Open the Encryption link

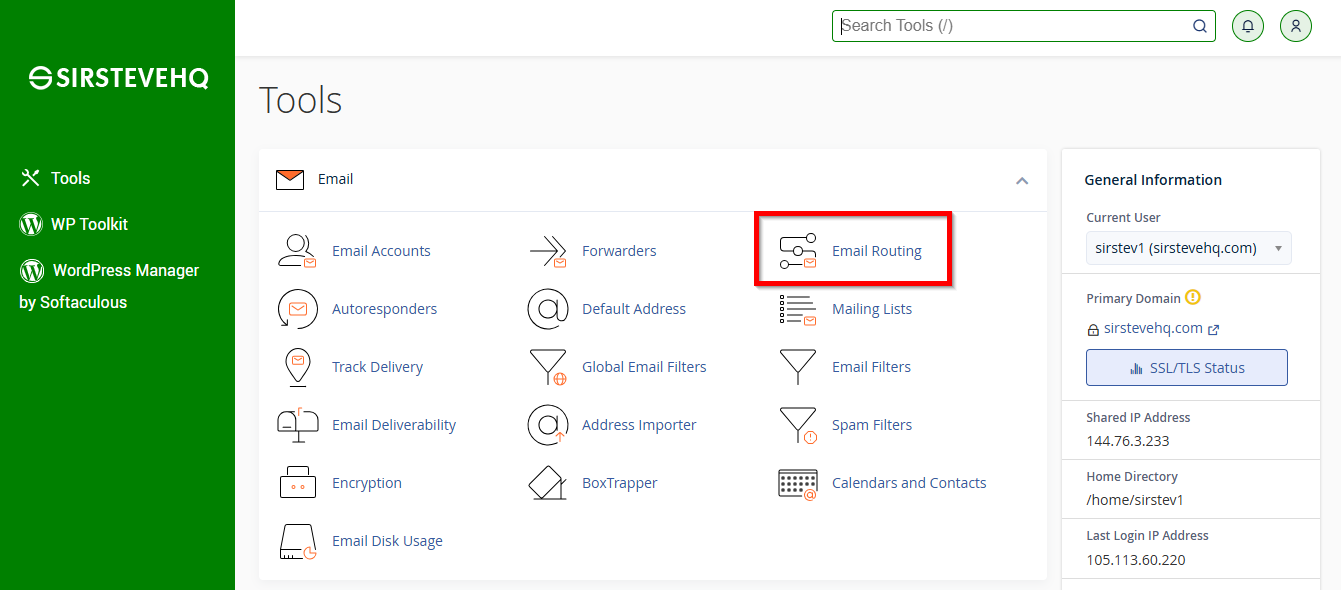click(x=367, y=483)
